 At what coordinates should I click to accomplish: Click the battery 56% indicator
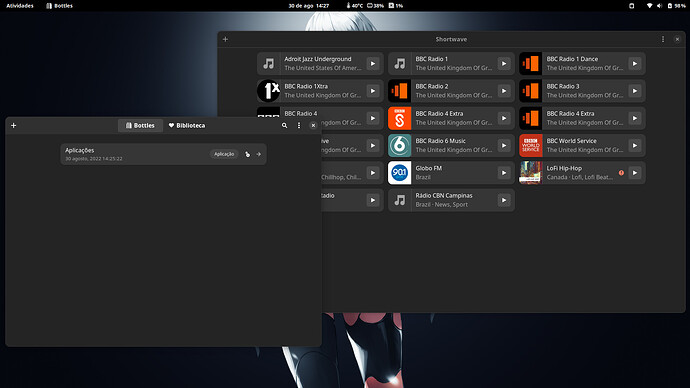pos(676,6)
